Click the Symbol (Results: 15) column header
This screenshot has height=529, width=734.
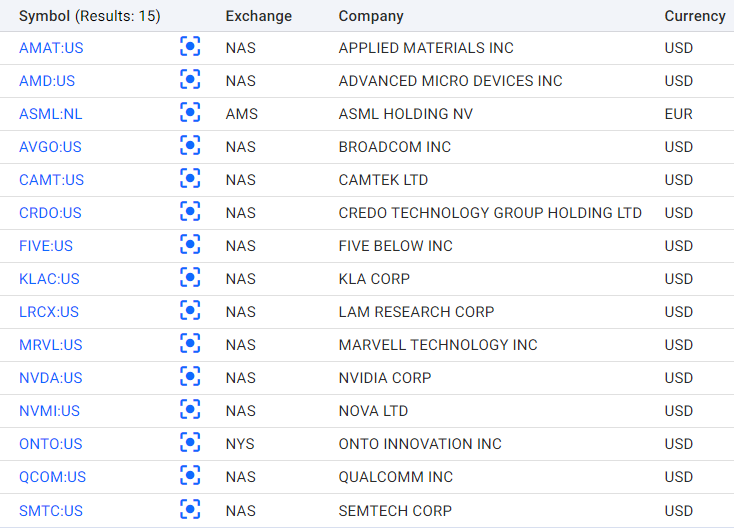pos(89,16)
